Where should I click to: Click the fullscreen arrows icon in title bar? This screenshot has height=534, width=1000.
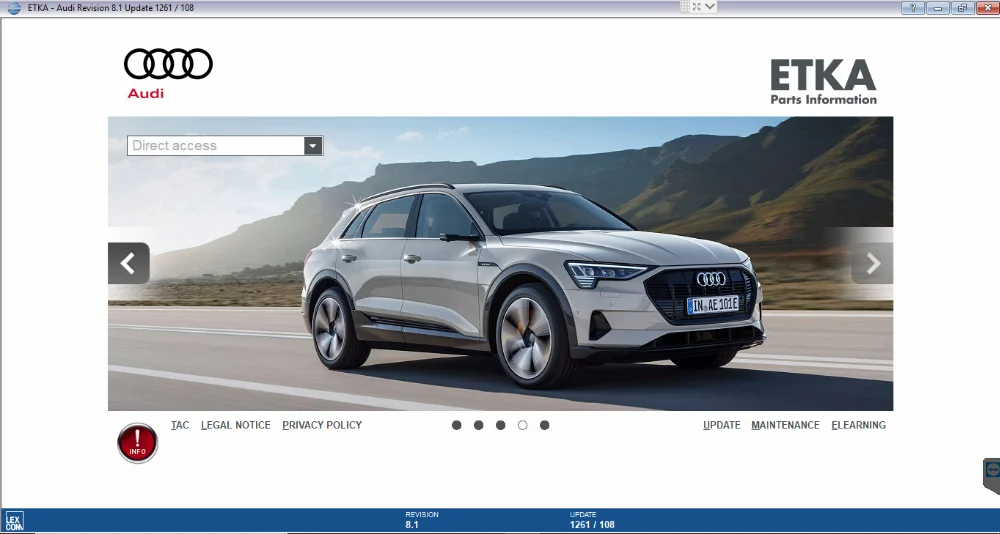(696, 6)
